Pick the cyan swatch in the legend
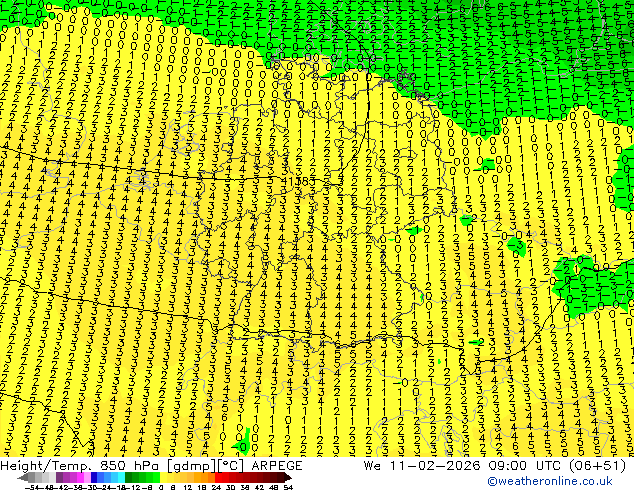Screen dimensions: 634x490 (121, 477)
